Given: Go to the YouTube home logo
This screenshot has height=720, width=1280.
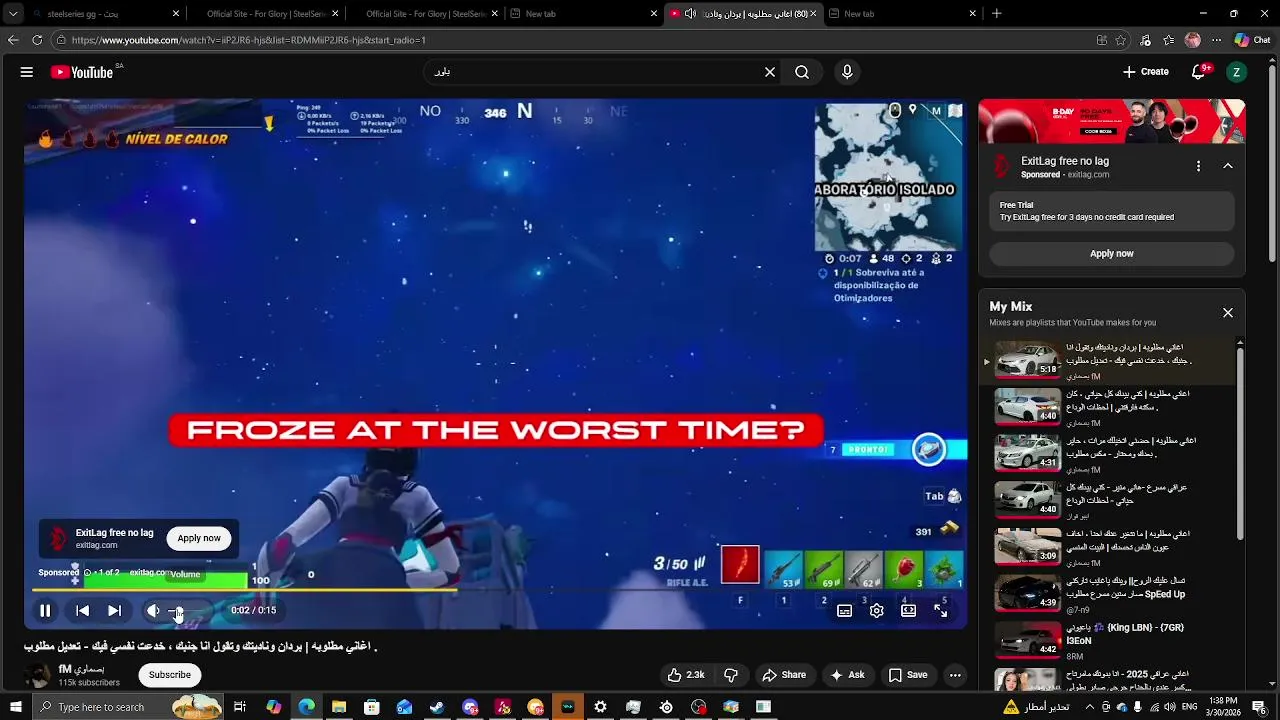Looking at the screenshot, I should point(81,72).
